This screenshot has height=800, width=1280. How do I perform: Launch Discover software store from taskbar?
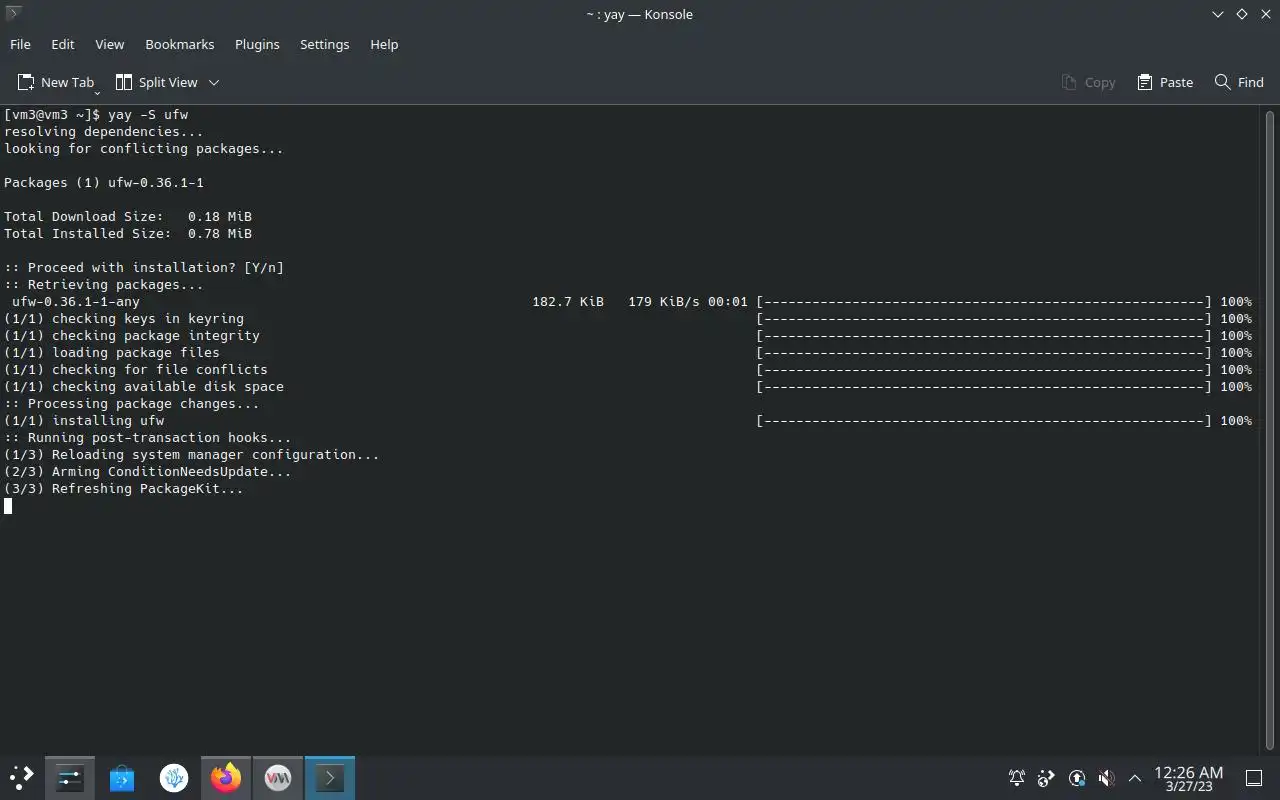tap(122, 777)
